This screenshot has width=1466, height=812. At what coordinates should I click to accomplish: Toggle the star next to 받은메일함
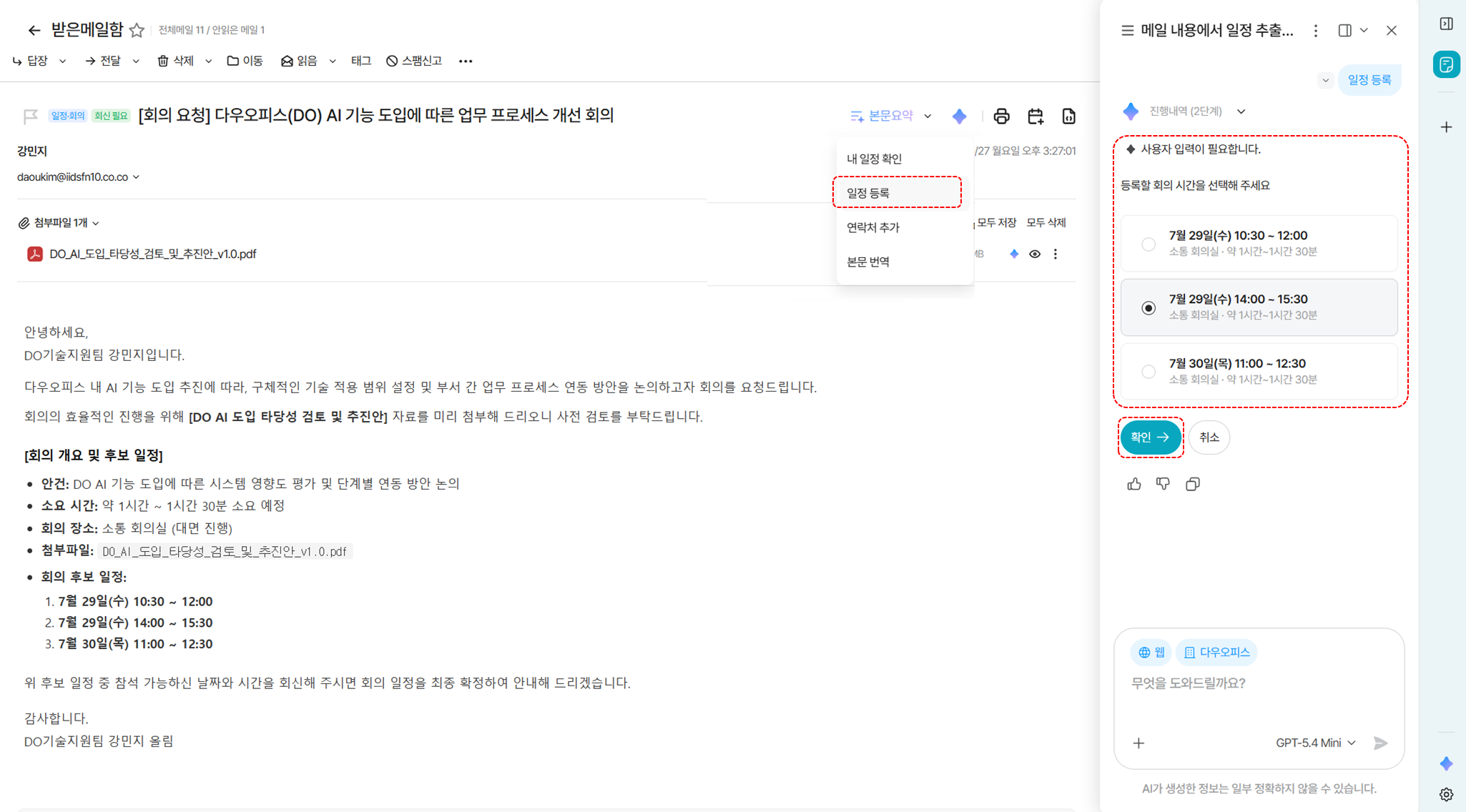point(137,30)
